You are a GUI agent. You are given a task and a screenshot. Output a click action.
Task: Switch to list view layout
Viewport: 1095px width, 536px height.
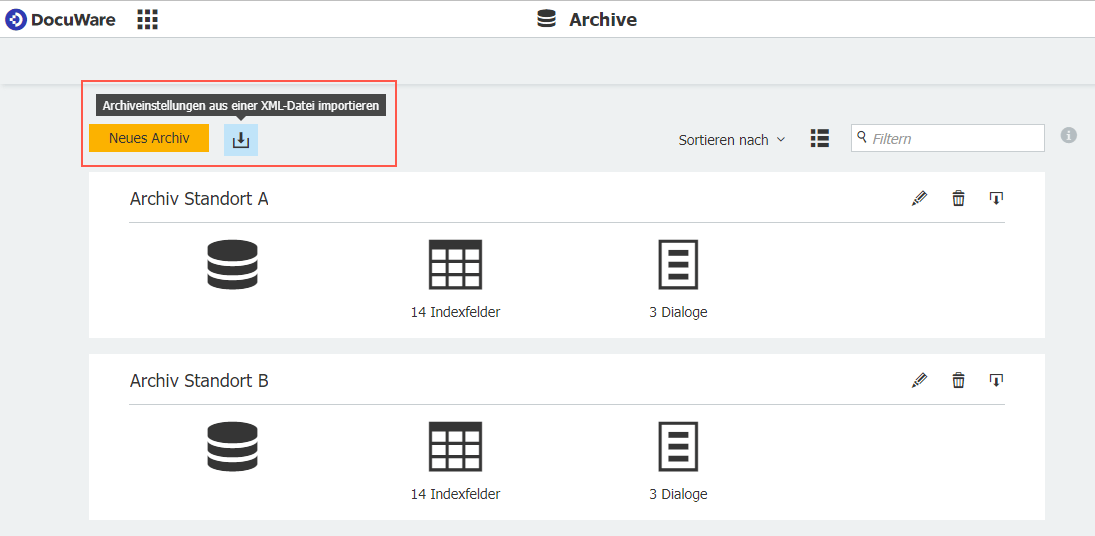click(820, 139)
